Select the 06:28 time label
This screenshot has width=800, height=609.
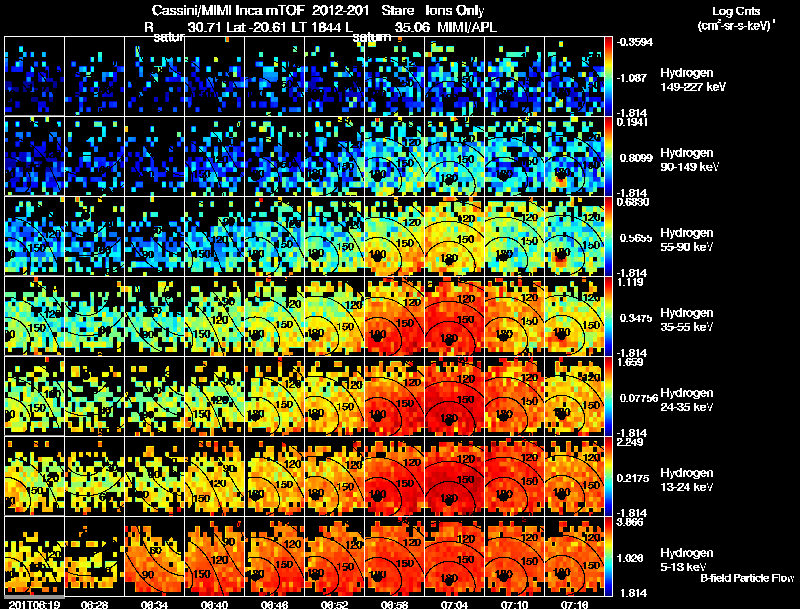pos(94,604)
